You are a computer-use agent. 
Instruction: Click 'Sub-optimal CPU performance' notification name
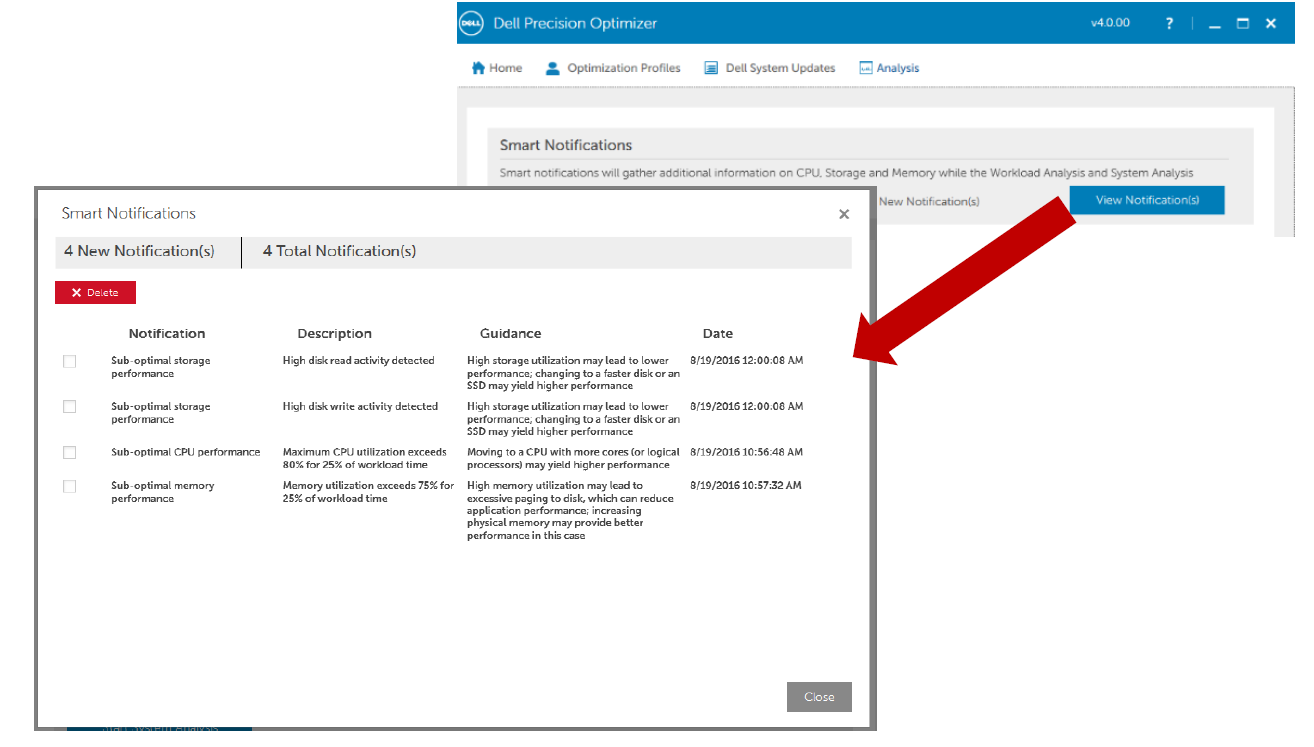(x=186, y=453)
